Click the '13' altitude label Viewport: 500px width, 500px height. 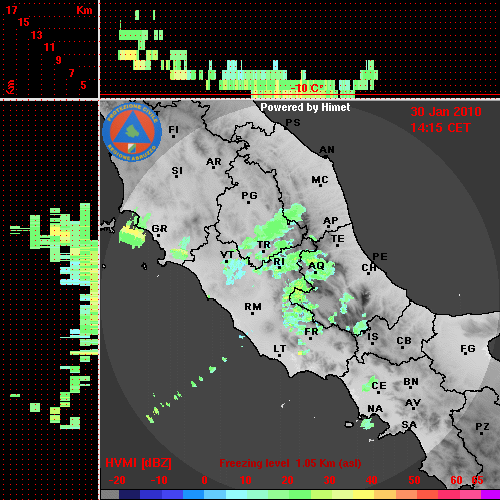[x=37, y=35]
